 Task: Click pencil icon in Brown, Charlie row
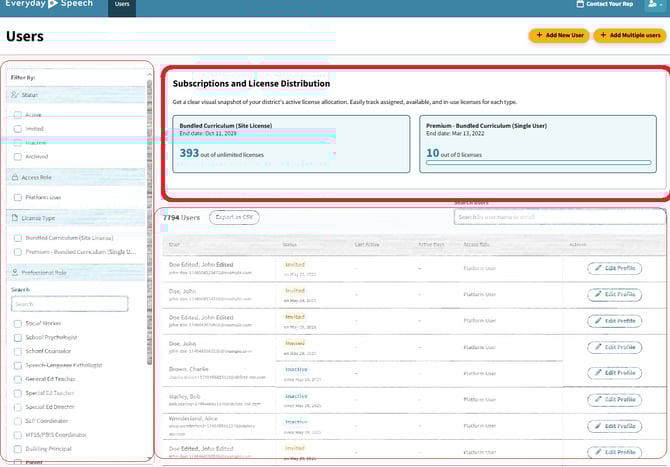pos(598,373)
